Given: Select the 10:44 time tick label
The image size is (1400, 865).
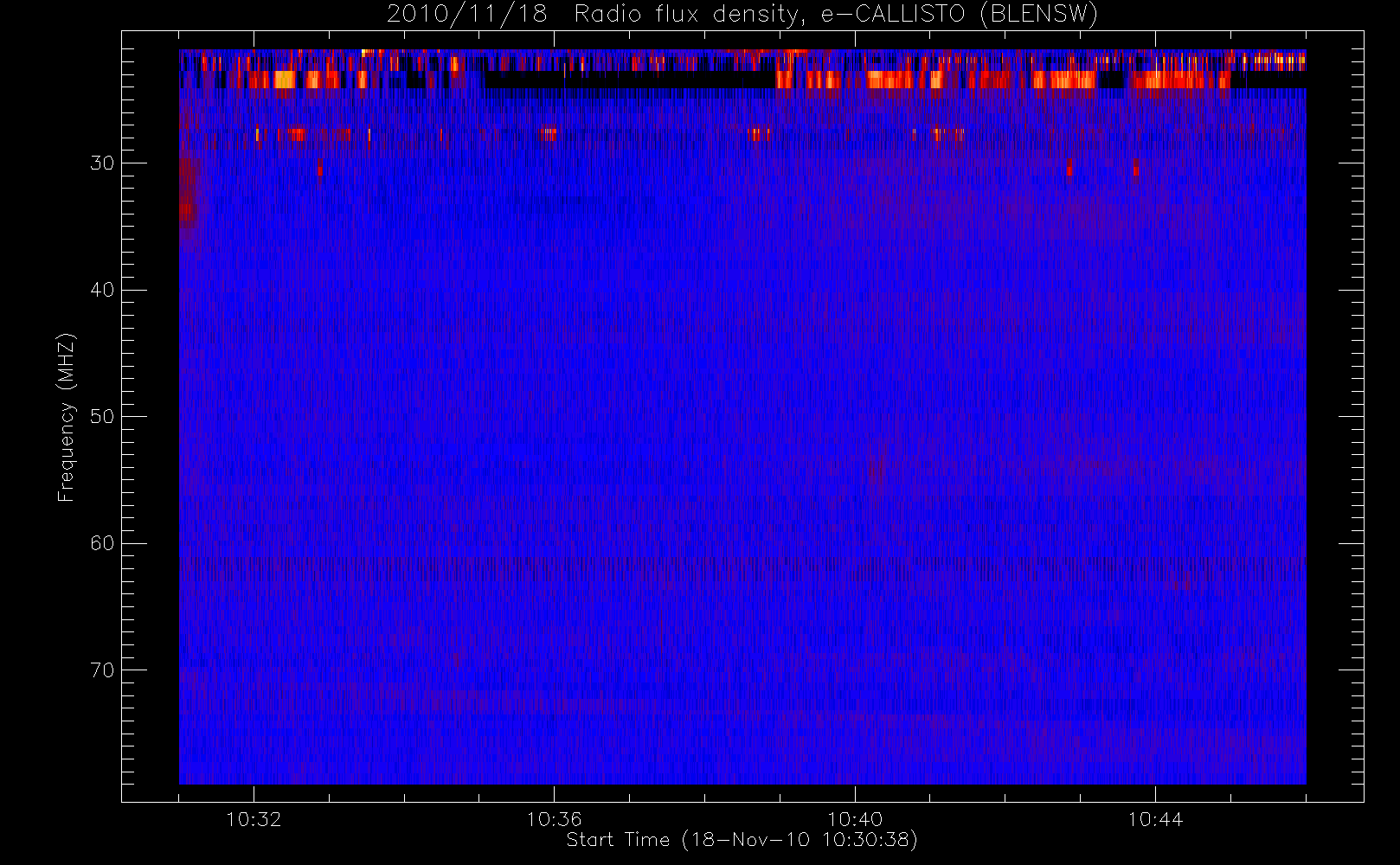Looking at the screenshot, I should click(1155, 820).
